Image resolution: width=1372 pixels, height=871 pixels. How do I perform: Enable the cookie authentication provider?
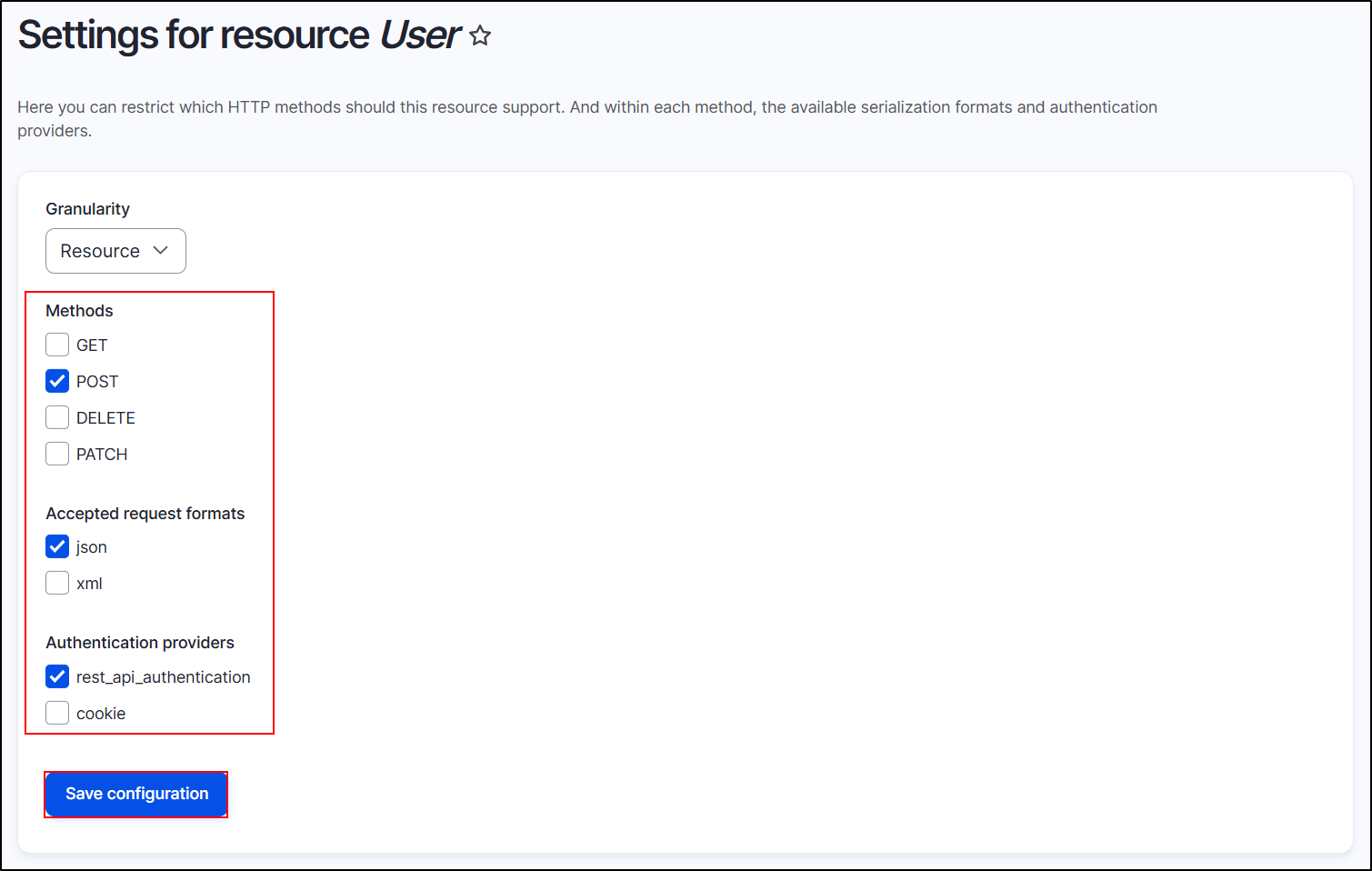click(x=57, y=713)
